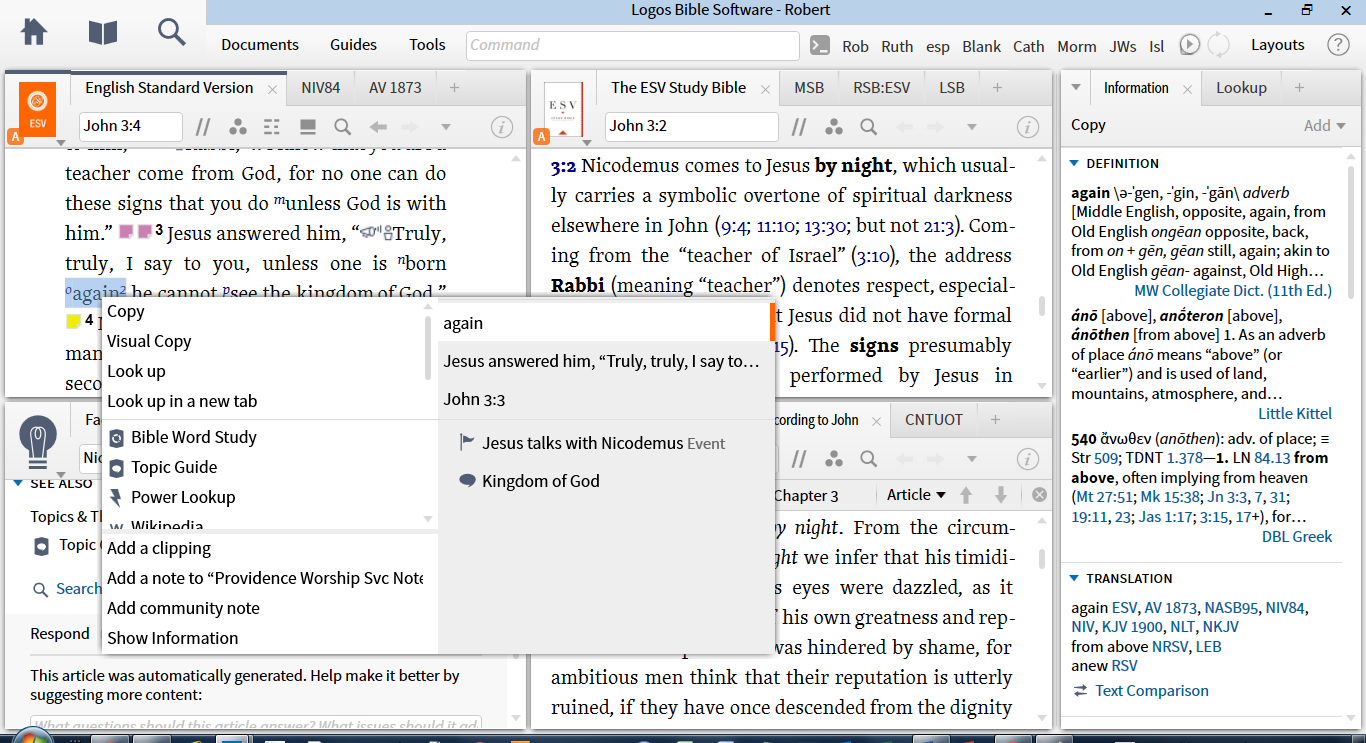Click the John 3:2 reference box

[692, 127]
